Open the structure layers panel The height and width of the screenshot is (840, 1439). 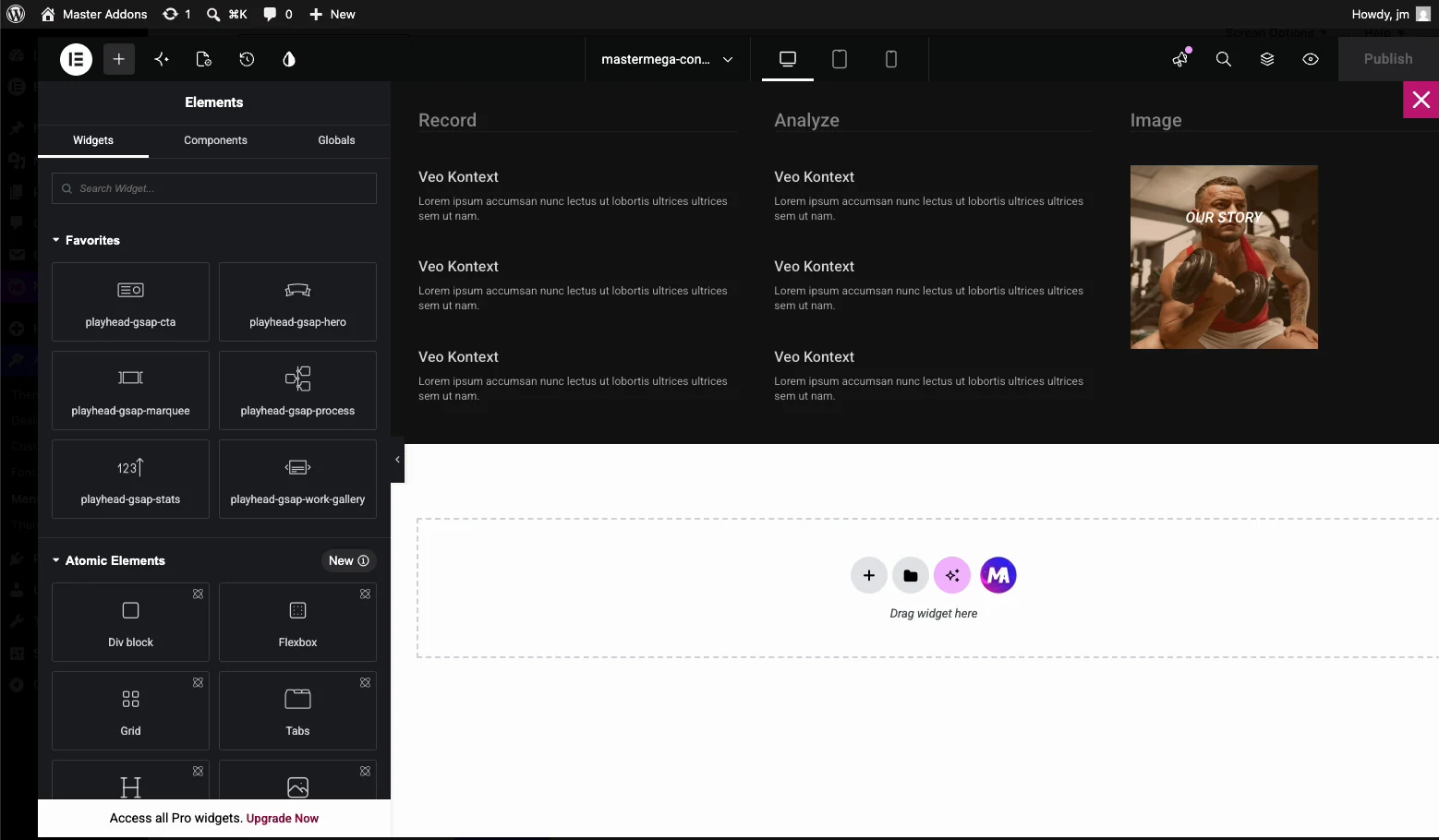point(1267,59)
